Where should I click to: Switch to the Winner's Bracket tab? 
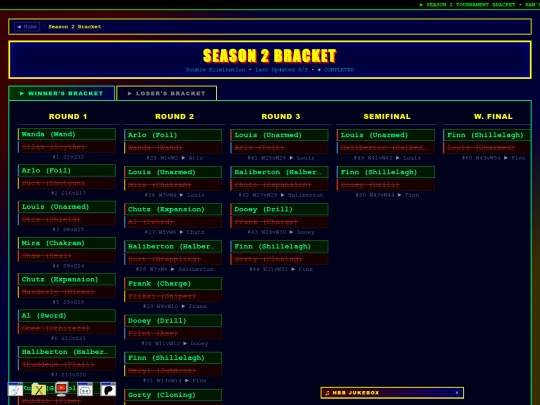coord(62,93)
